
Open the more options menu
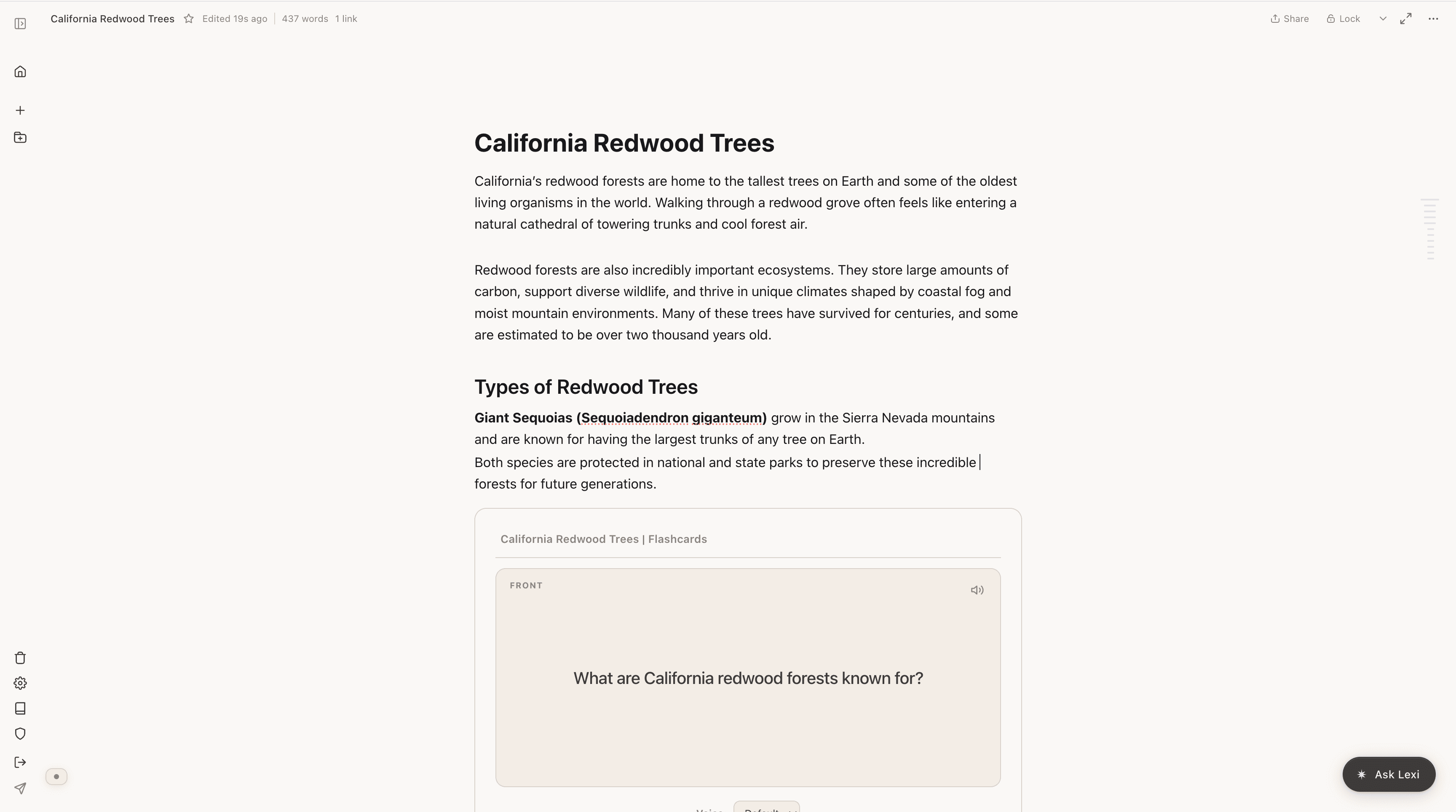click(x=1433, y=18)
